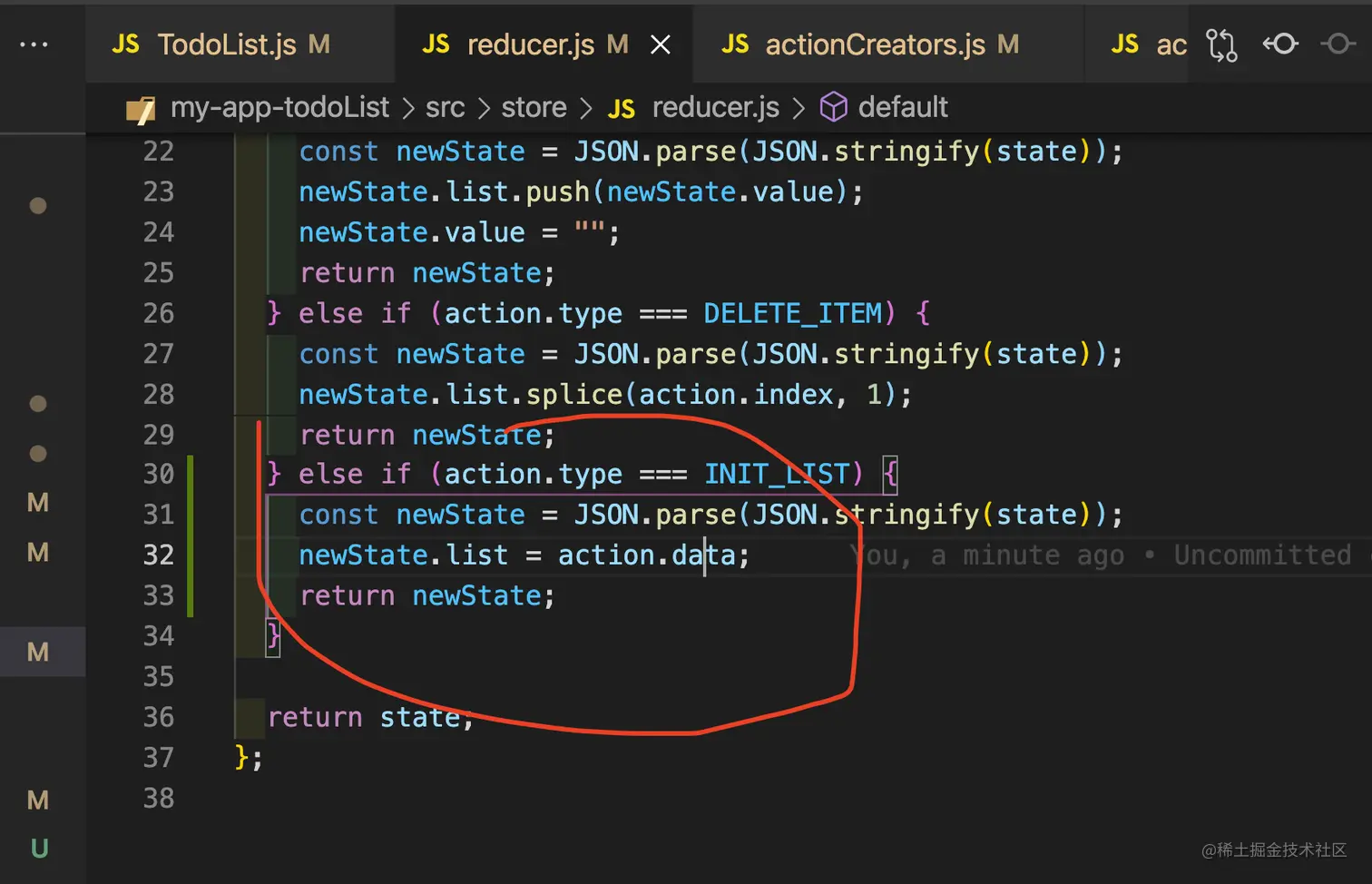Click action.index in the splice call

(x=736, y=394)
